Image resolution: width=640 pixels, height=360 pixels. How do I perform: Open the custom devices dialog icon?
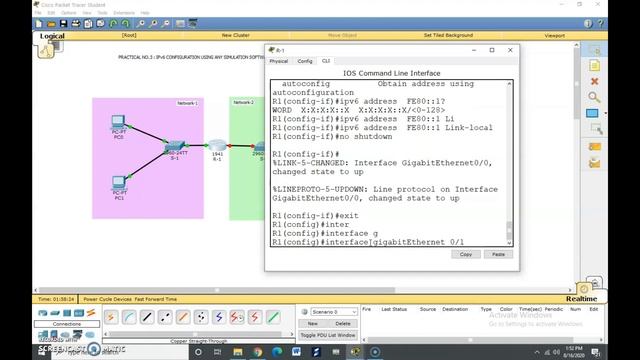click(193, 24)
